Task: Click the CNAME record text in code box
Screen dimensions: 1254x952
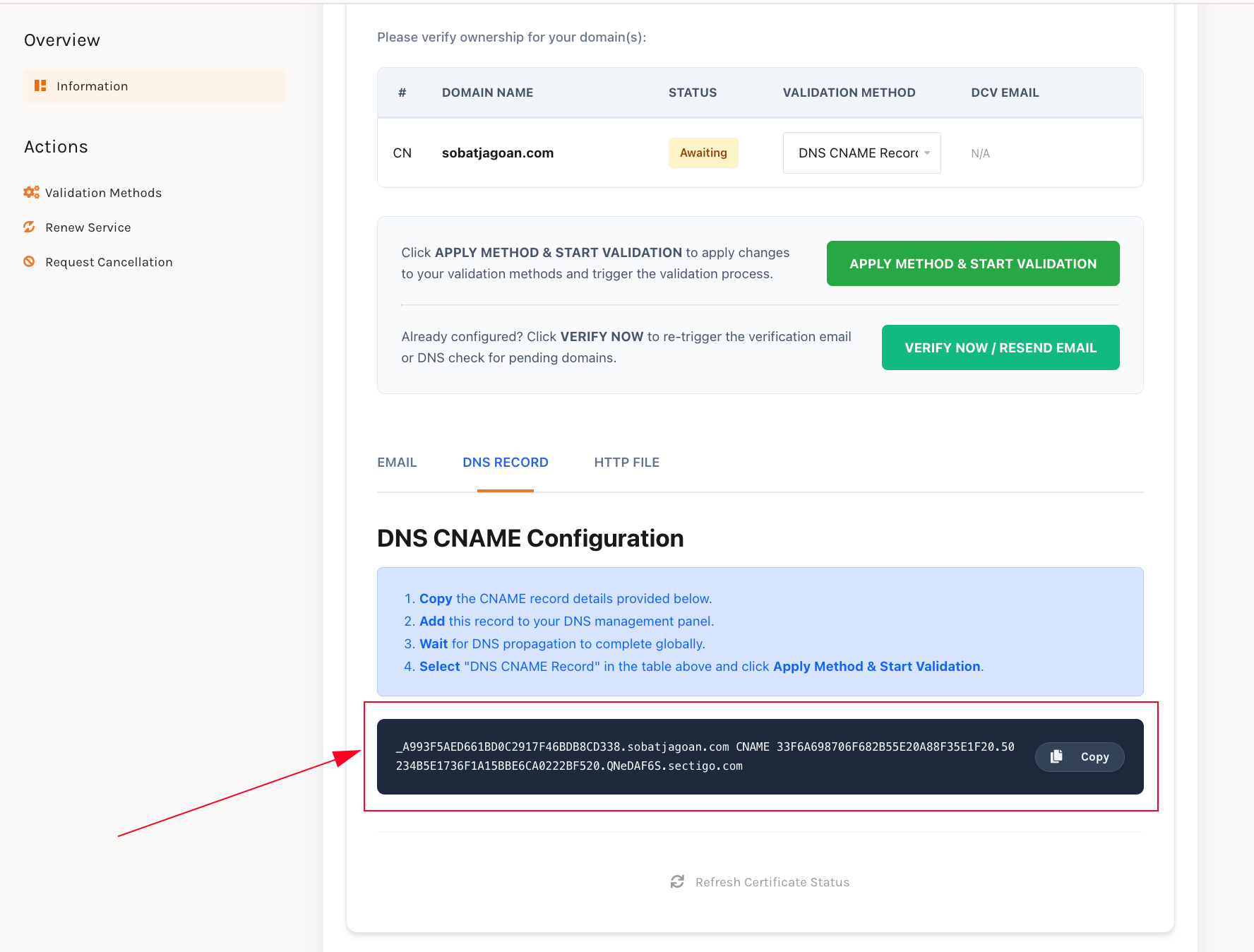Action: (705, 756)
